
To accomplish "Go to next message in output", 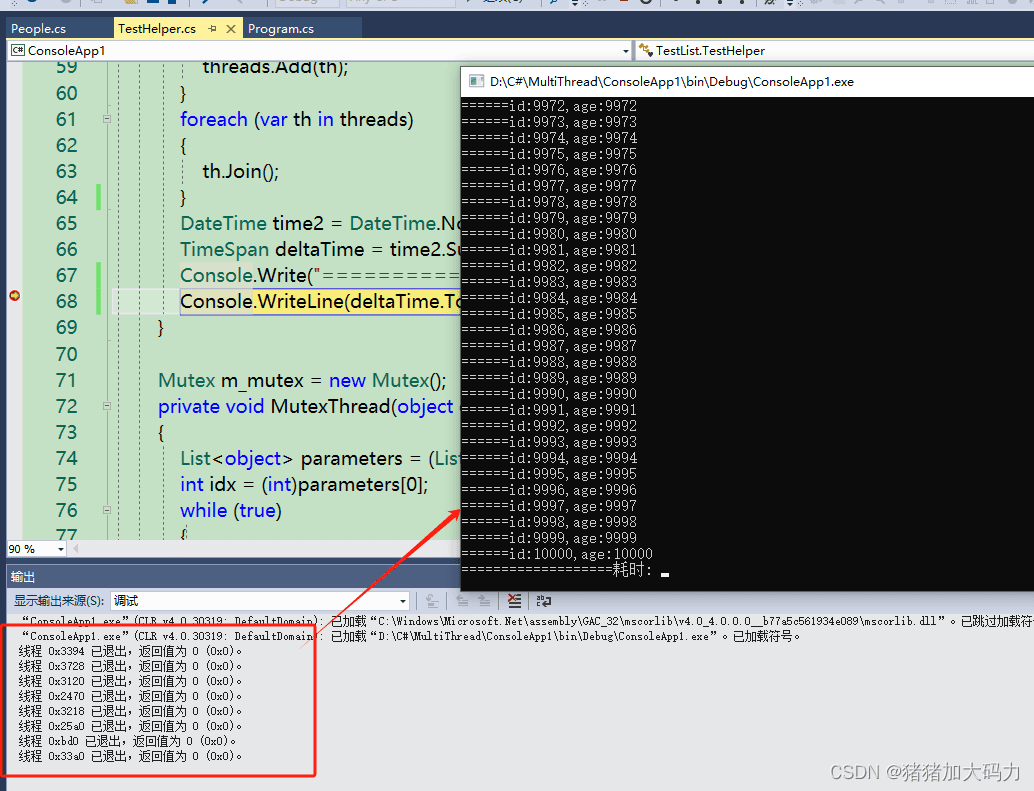I will click(x=484, y=601).
